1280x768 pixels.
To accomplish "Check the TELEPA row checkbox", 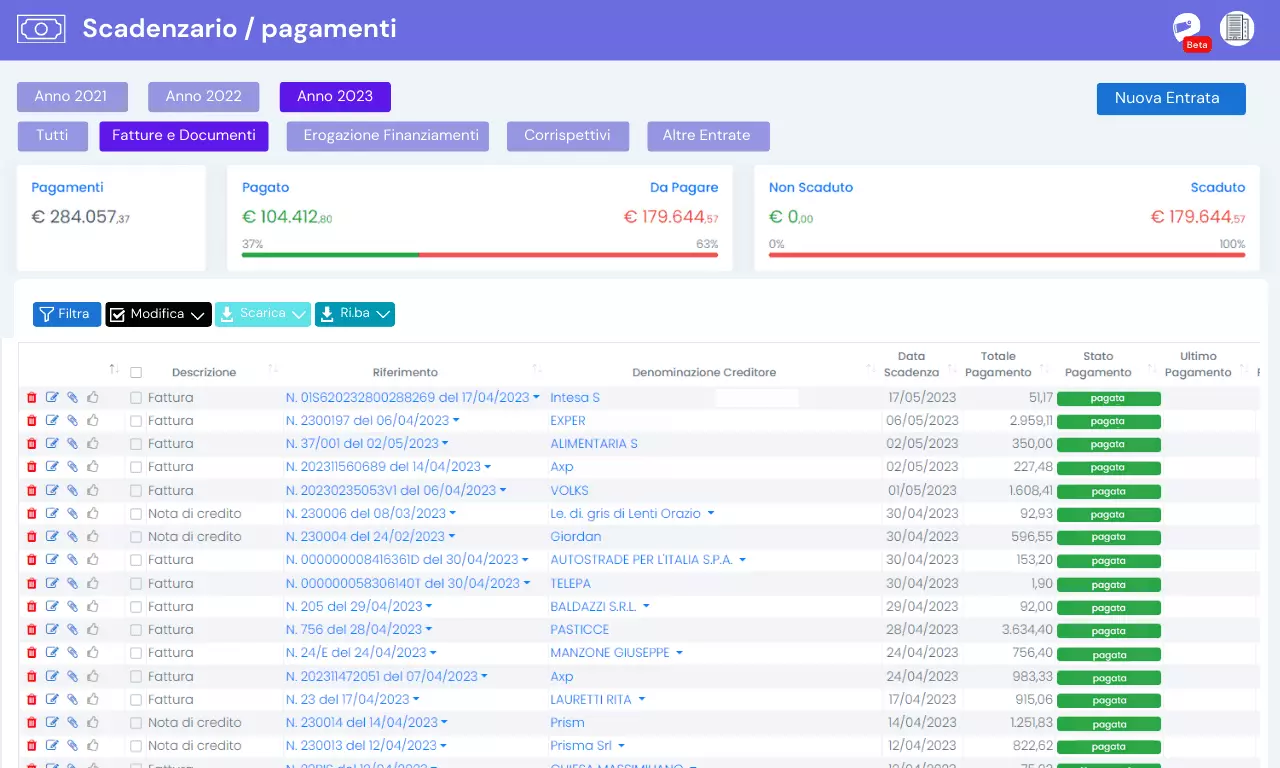I will [x=136, y=583].
